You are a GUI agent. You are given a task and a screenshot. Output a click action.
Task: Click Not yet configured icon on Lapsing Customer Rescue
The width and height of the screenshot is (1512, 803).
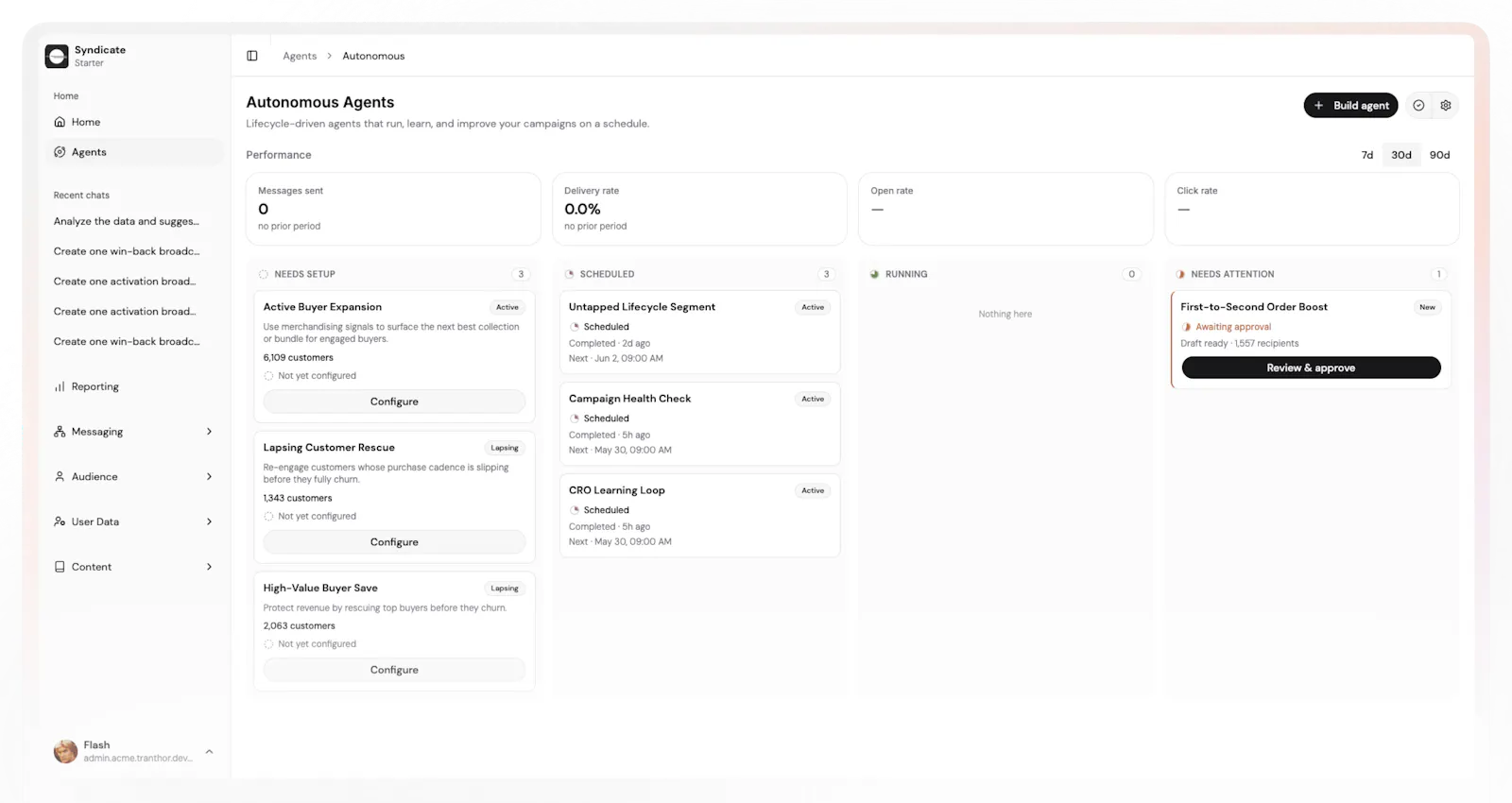[x=268, y=517]
